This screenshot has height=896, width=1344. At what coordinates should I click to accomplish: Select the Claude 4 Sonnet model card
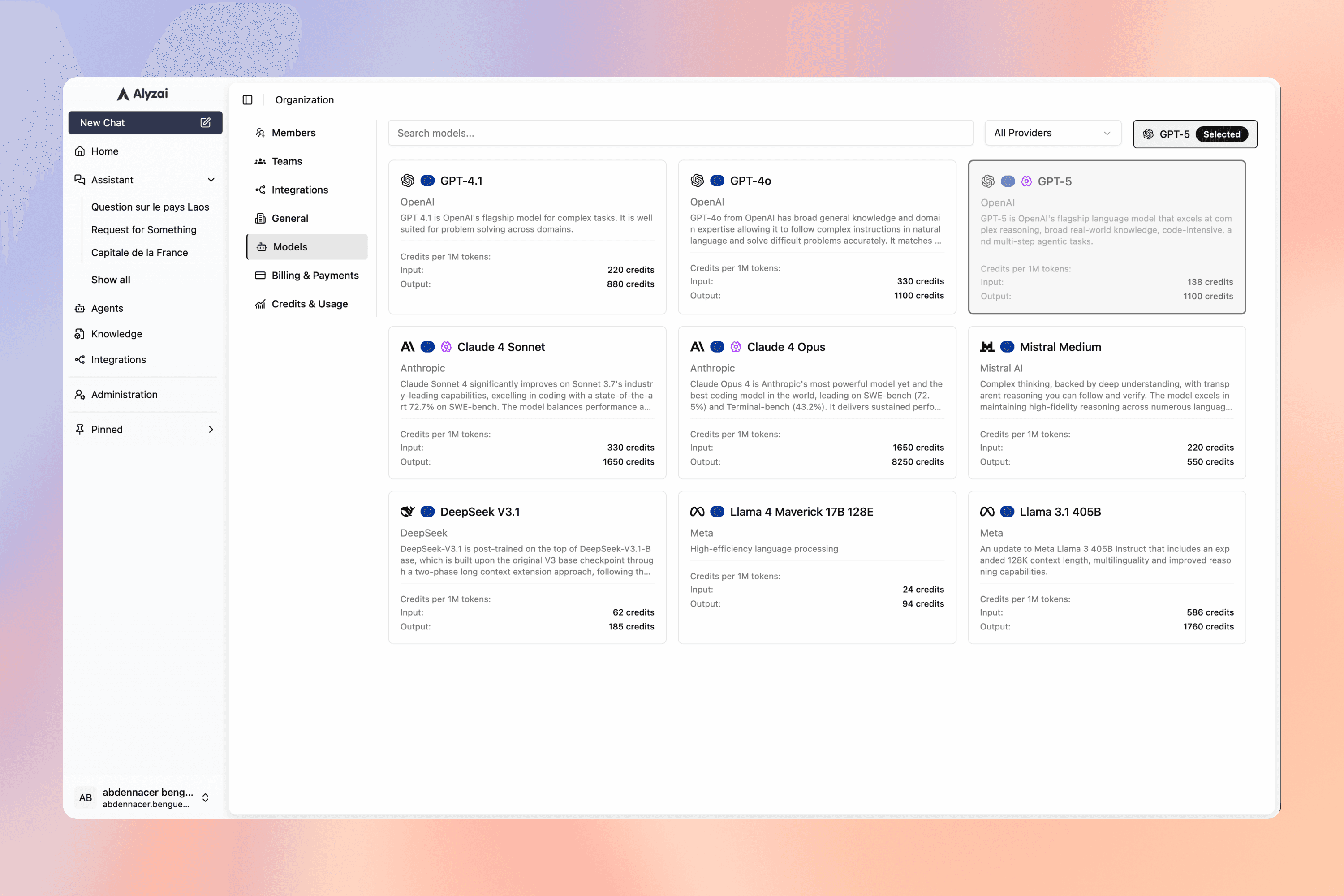coord(527,403)
